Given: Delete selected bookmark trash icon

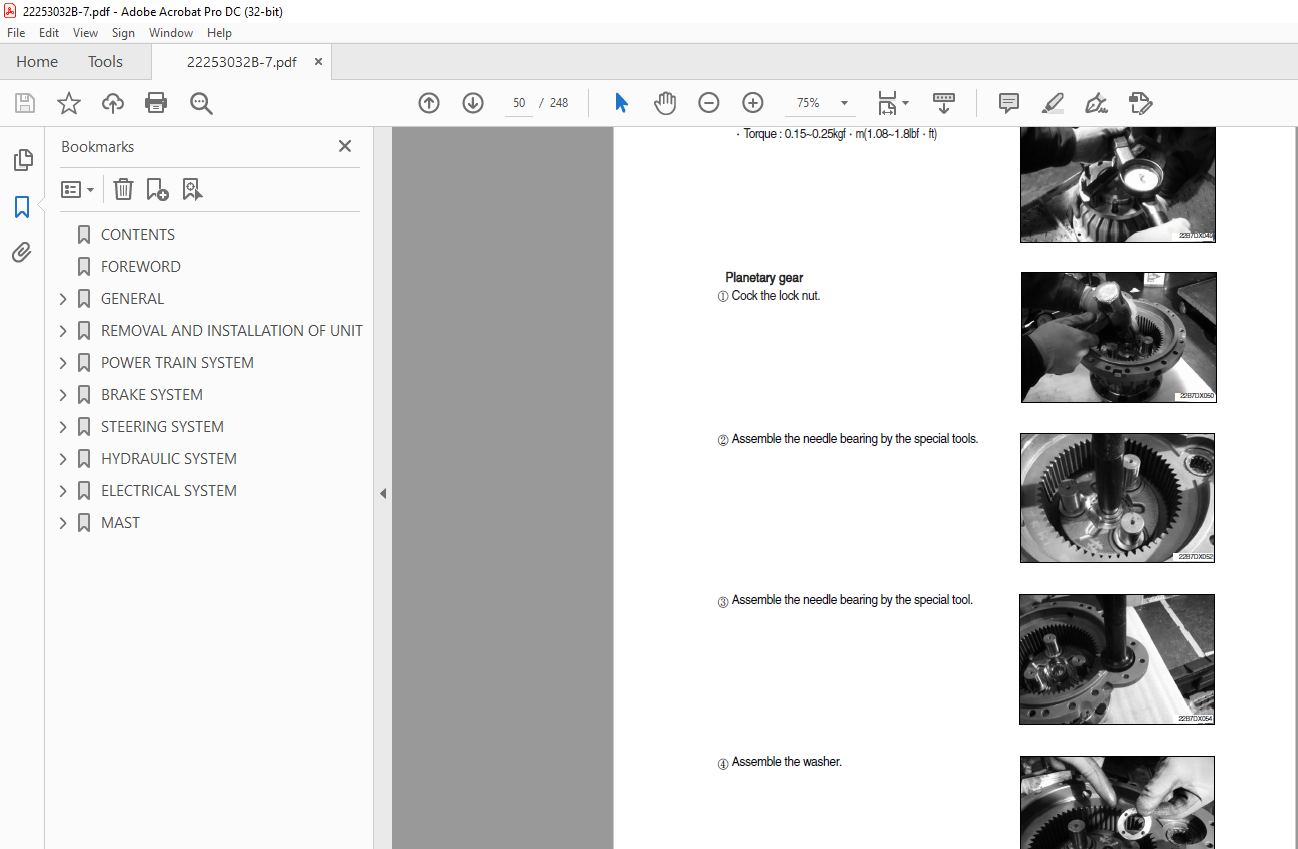Looking at the screenshot, I should [123, 189].
